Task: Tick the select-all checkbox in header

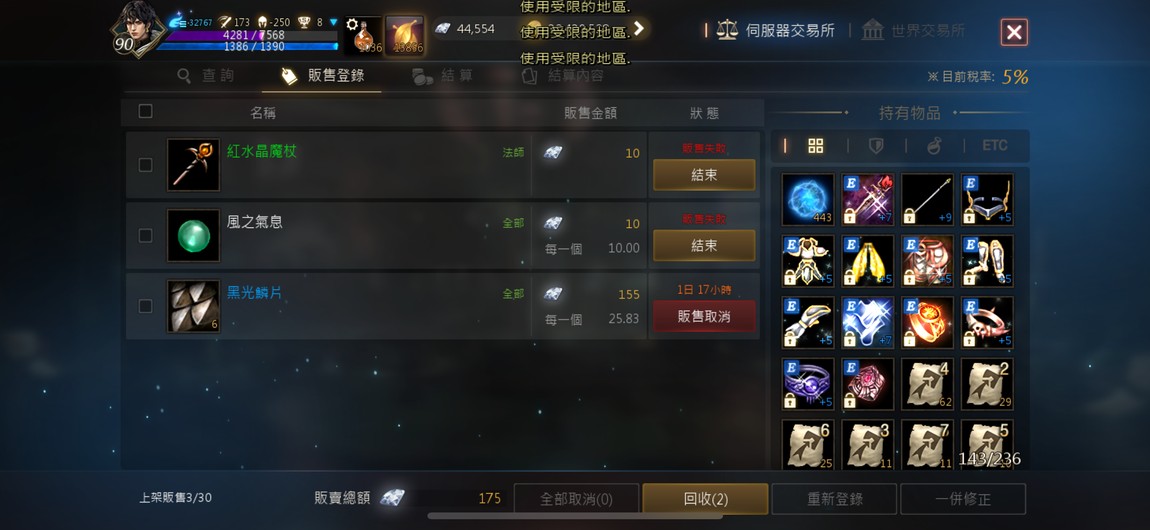Action: [x=145, y=111]
